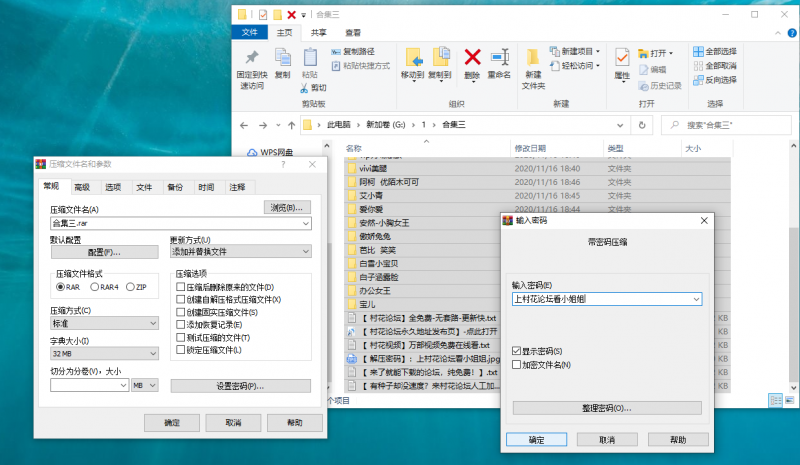Click the New Folder (新建文件夹) icon
The image size is (800, 465).
pyautogui.click(x=534, y=62)
